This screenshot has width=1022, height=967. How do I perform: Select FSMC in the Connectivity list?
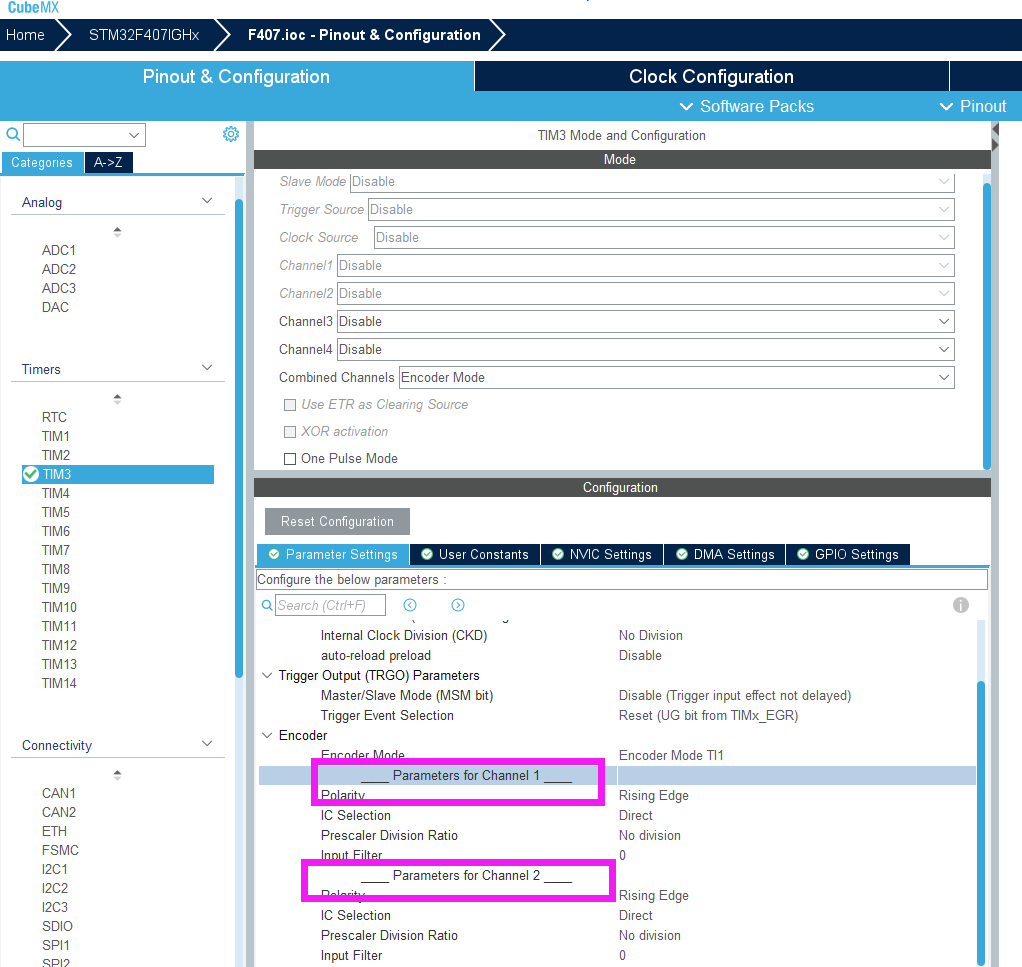click(x=60, y=850)
